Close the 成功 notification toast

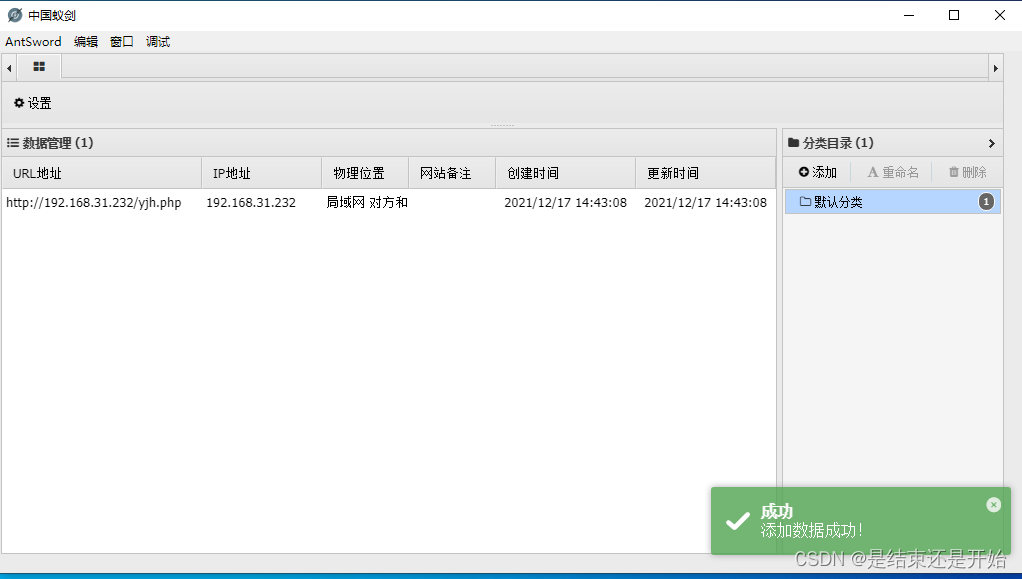(993, 505)
